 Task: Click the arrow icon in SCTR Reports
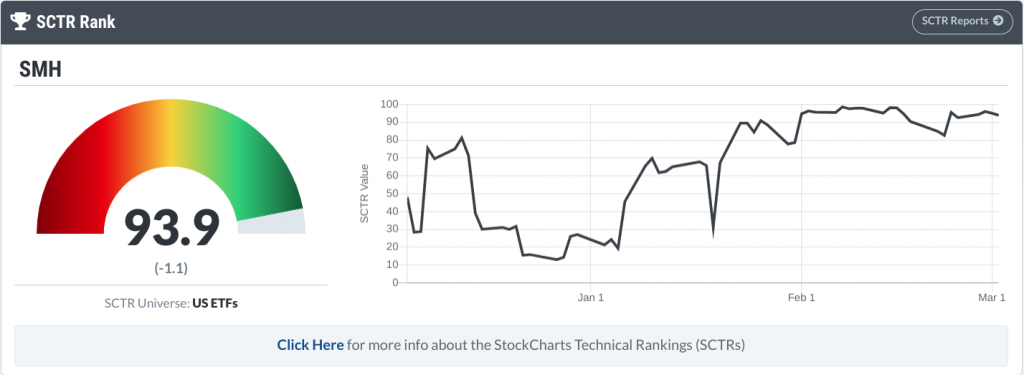[998, 21]
